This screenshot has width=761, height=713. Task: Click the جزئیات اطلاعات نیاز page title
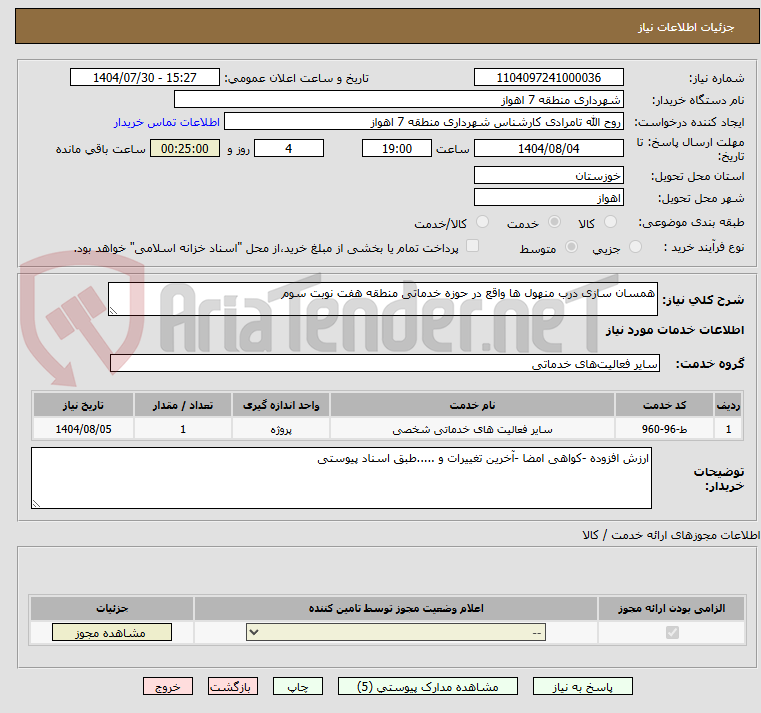(x=685, y=27)
